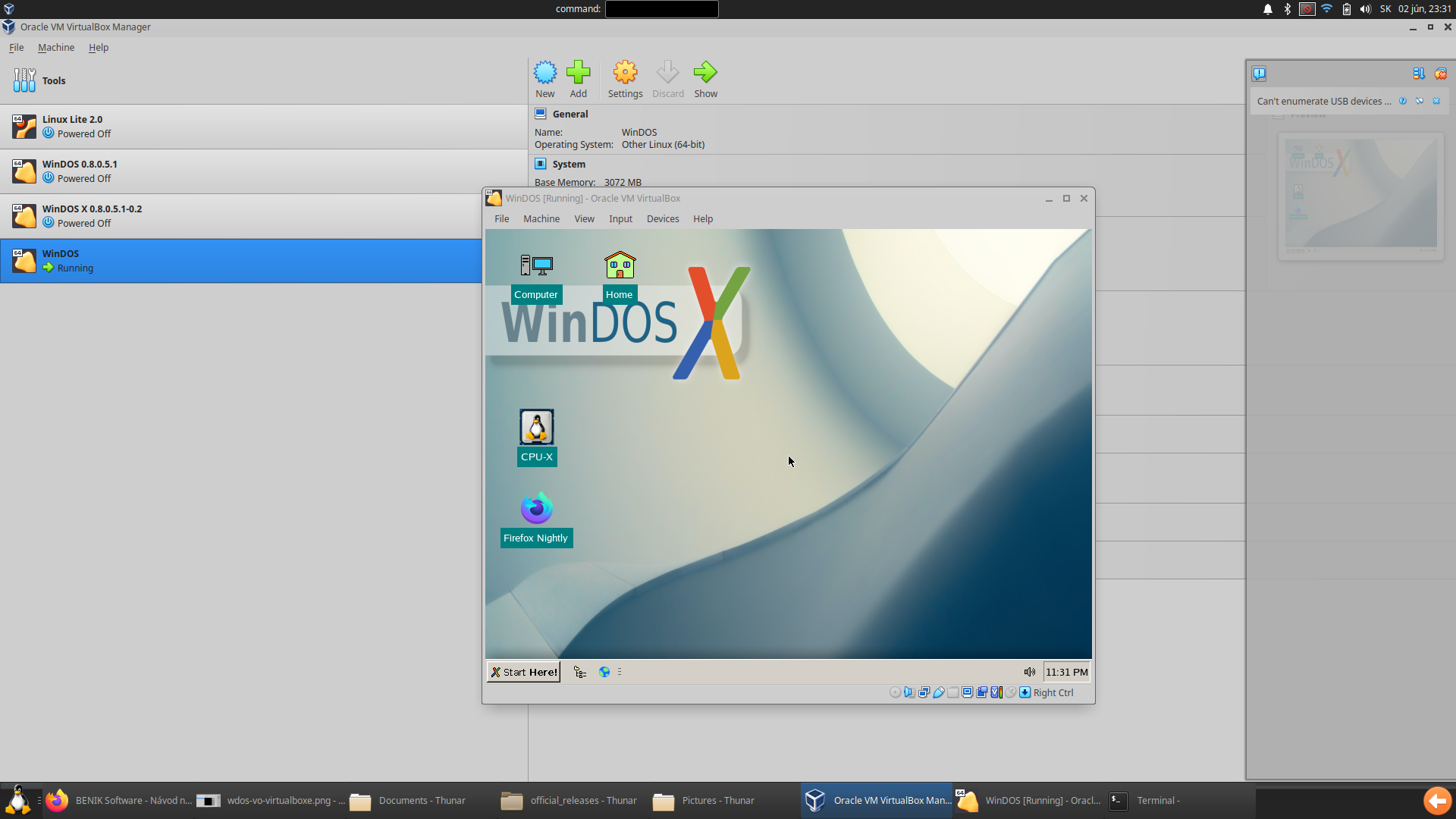Screen dimensions: 1456x819
Task: Click the video capture icon in VM status bar
Action: click(x=983, y=692)
